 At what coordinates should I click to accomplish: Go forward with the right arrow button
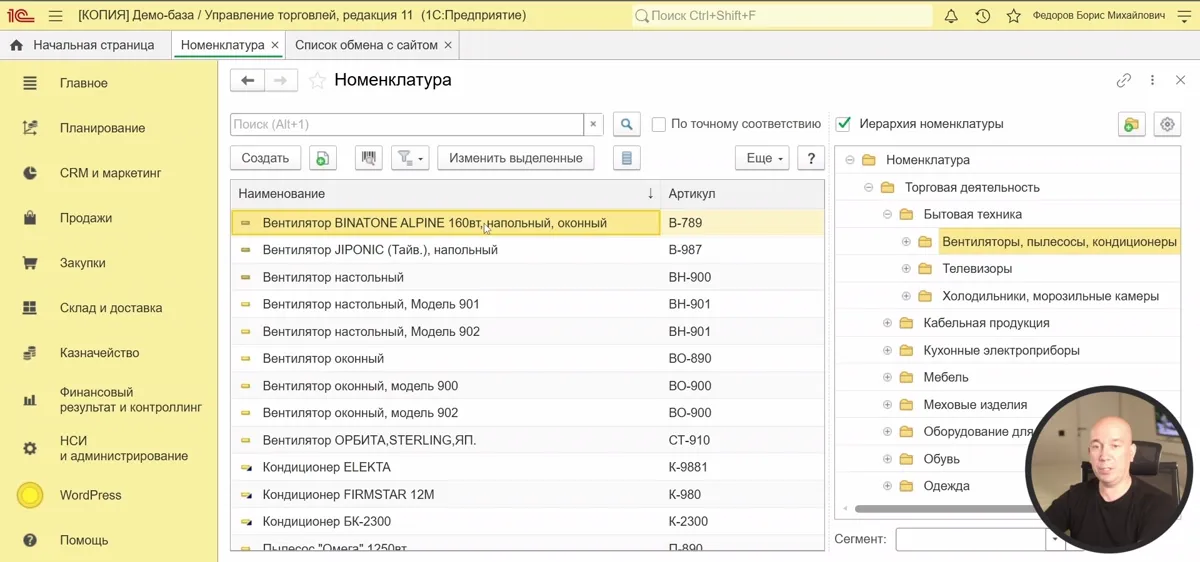[280, 80]
